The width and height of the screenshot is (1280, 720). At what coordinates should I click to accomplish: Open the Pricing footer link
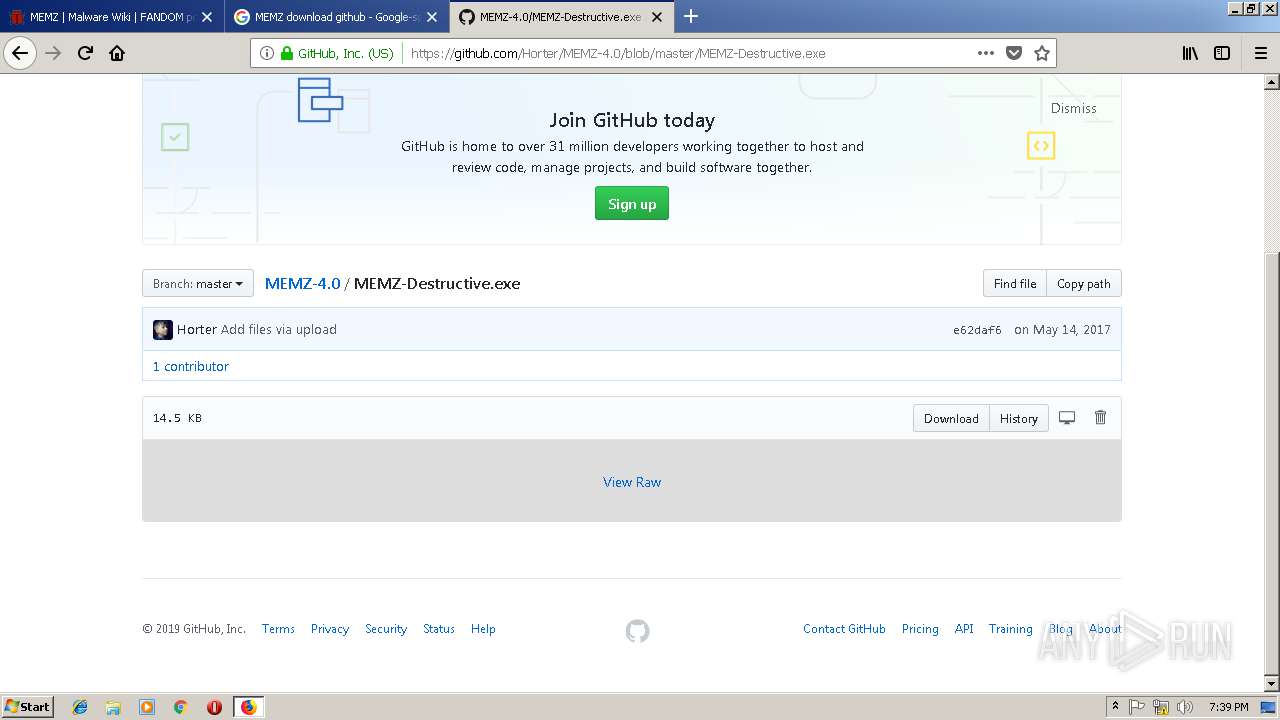tap(920, 629)
